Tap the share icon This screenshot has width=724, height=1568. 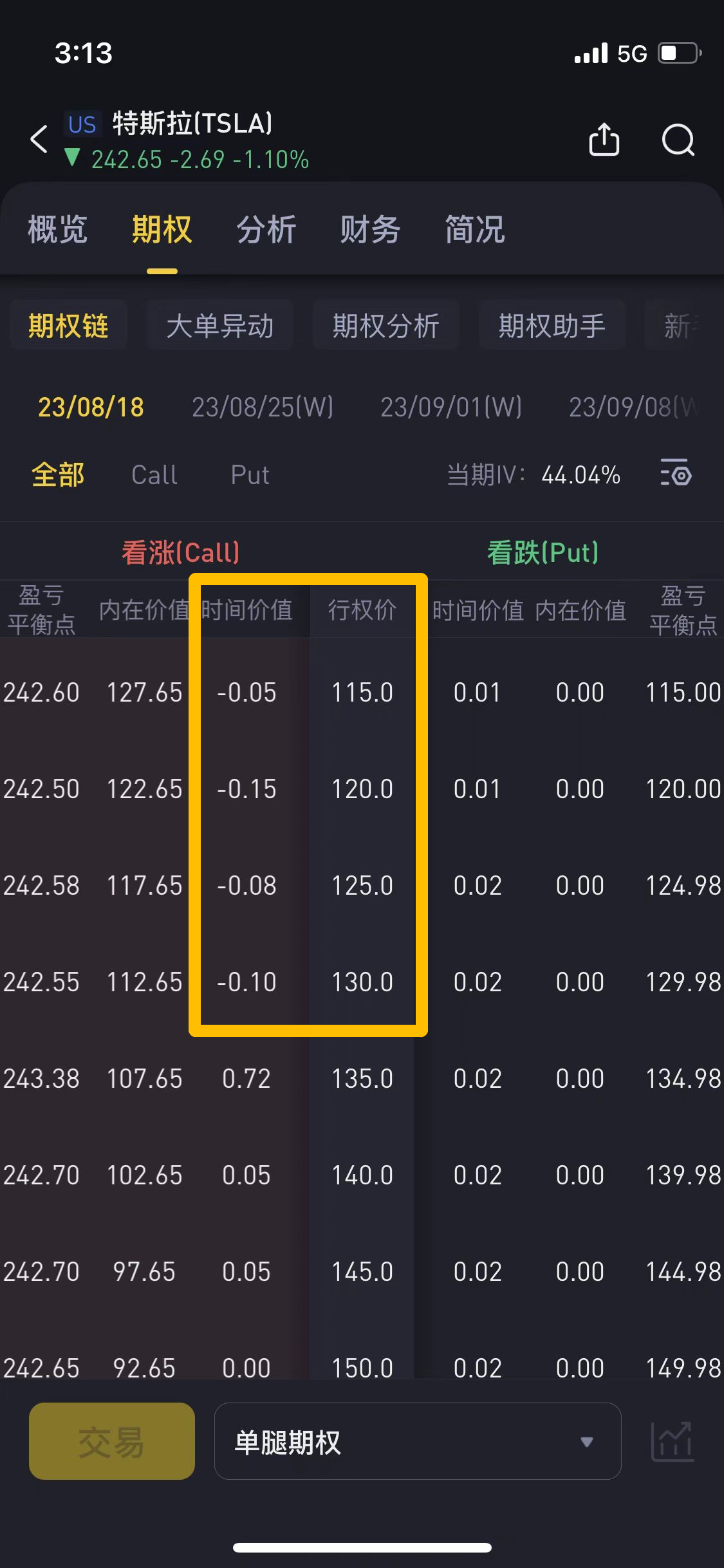coord(604,139)
